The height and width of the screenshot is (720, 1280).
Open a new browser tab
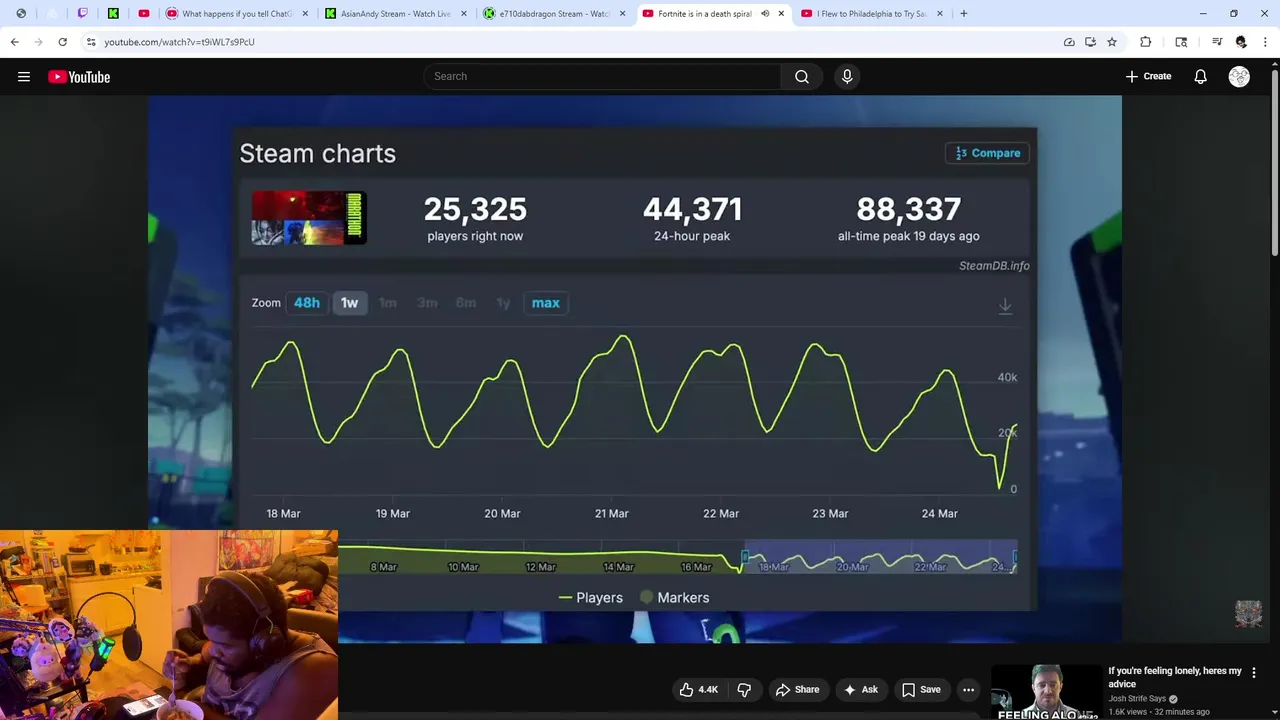point(964,14)
